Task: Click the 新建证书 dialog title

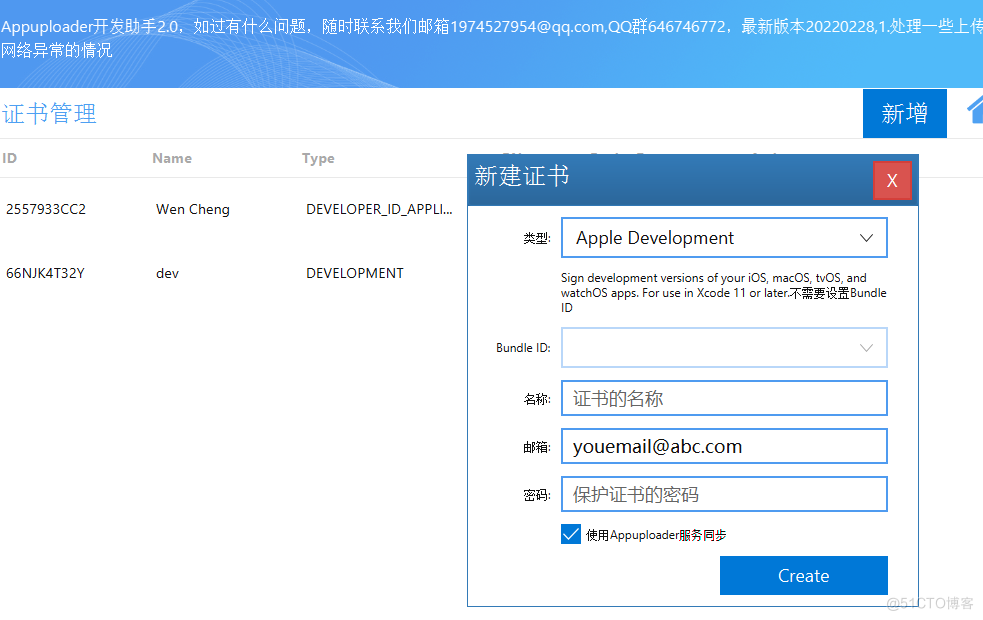Action: (522, 176)
